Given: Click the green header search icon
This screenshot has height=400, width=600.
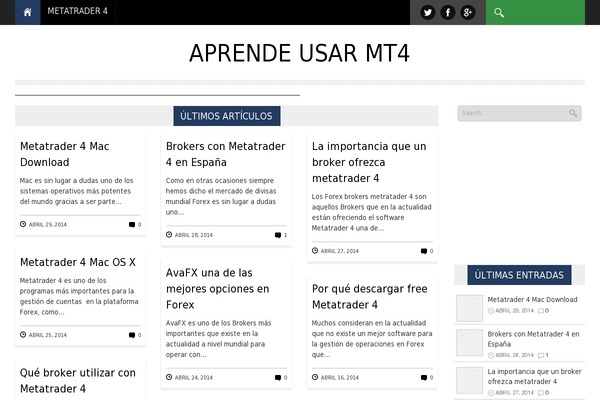Looking at the screenshot, I should pyautogui.click(x=499, y=13).
